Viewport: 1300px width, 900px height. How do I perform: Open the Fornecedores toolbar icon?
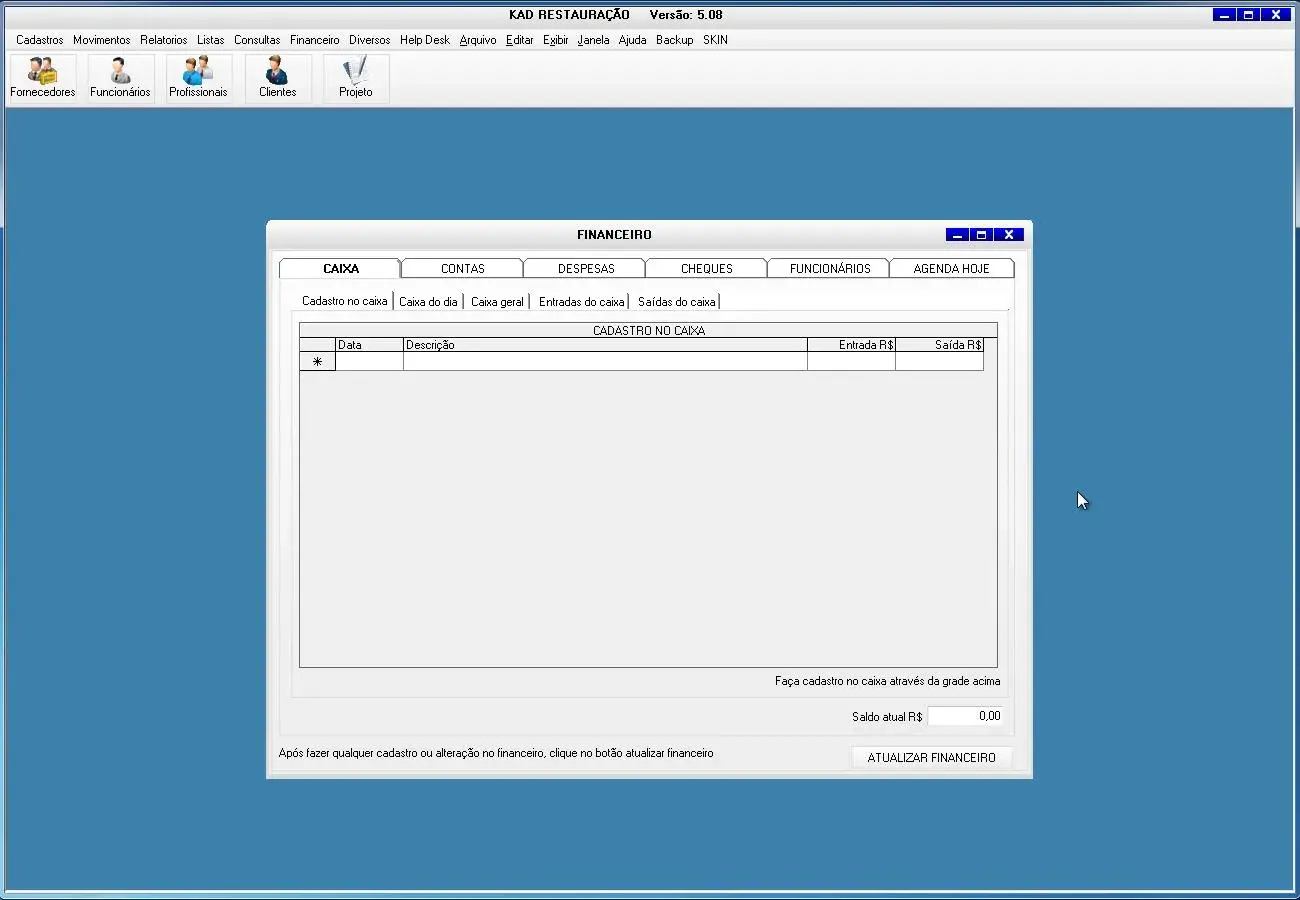pyautogui.click(x=43, y=78)
